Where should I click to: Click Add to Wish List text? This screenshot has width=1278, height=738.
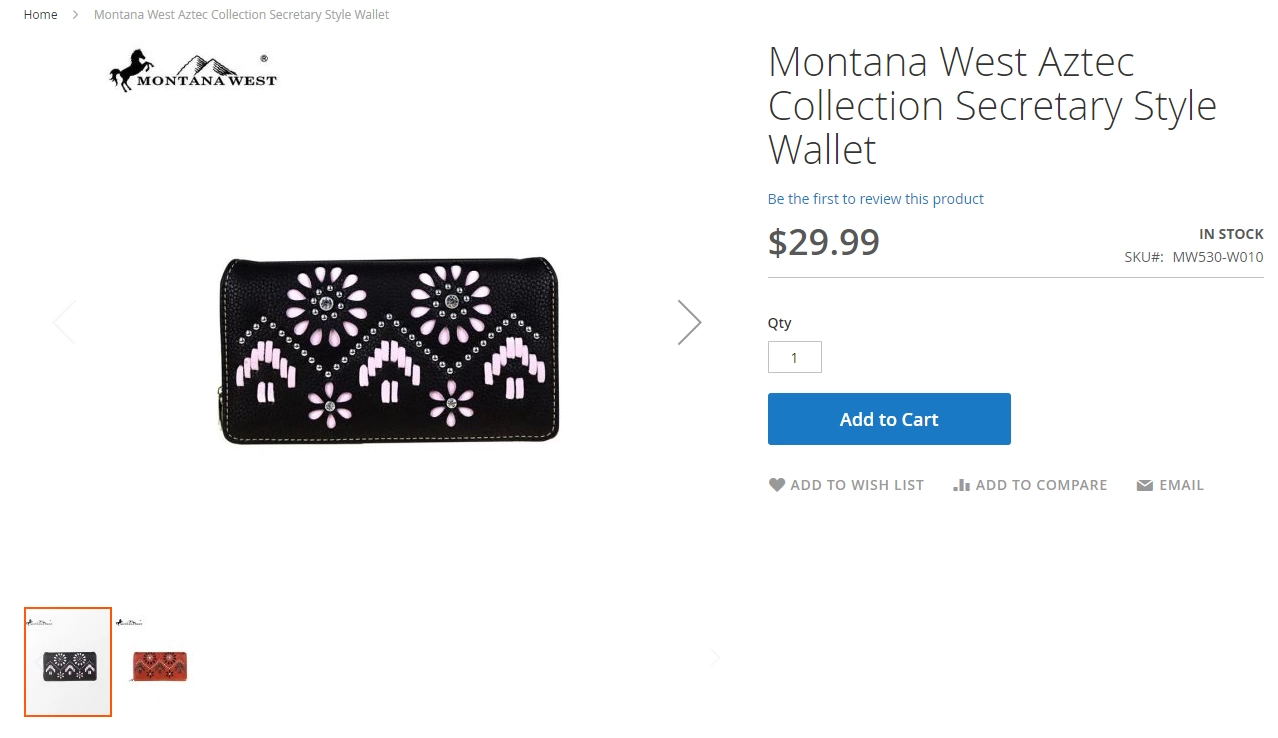point(857,485)
